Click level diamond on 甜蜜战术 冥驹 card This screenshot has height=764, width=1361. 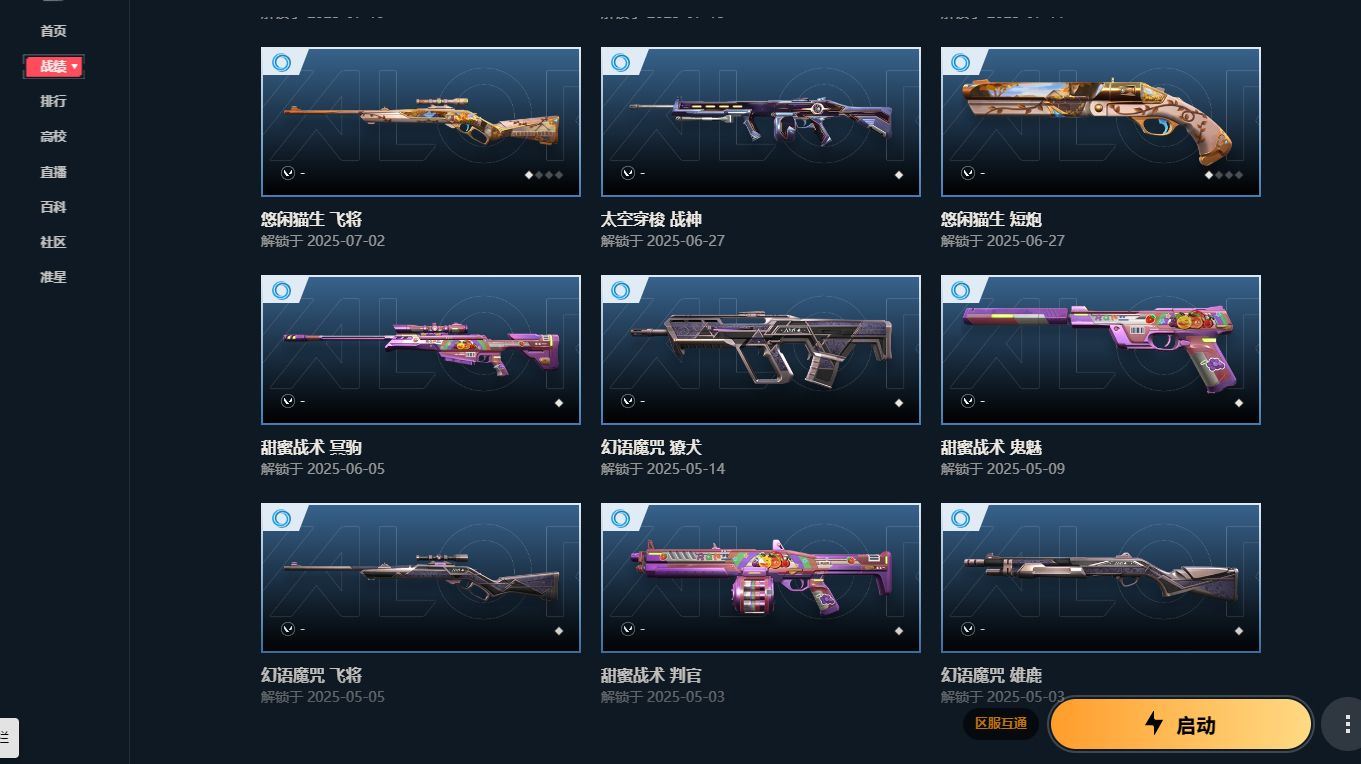pos(558,402)
